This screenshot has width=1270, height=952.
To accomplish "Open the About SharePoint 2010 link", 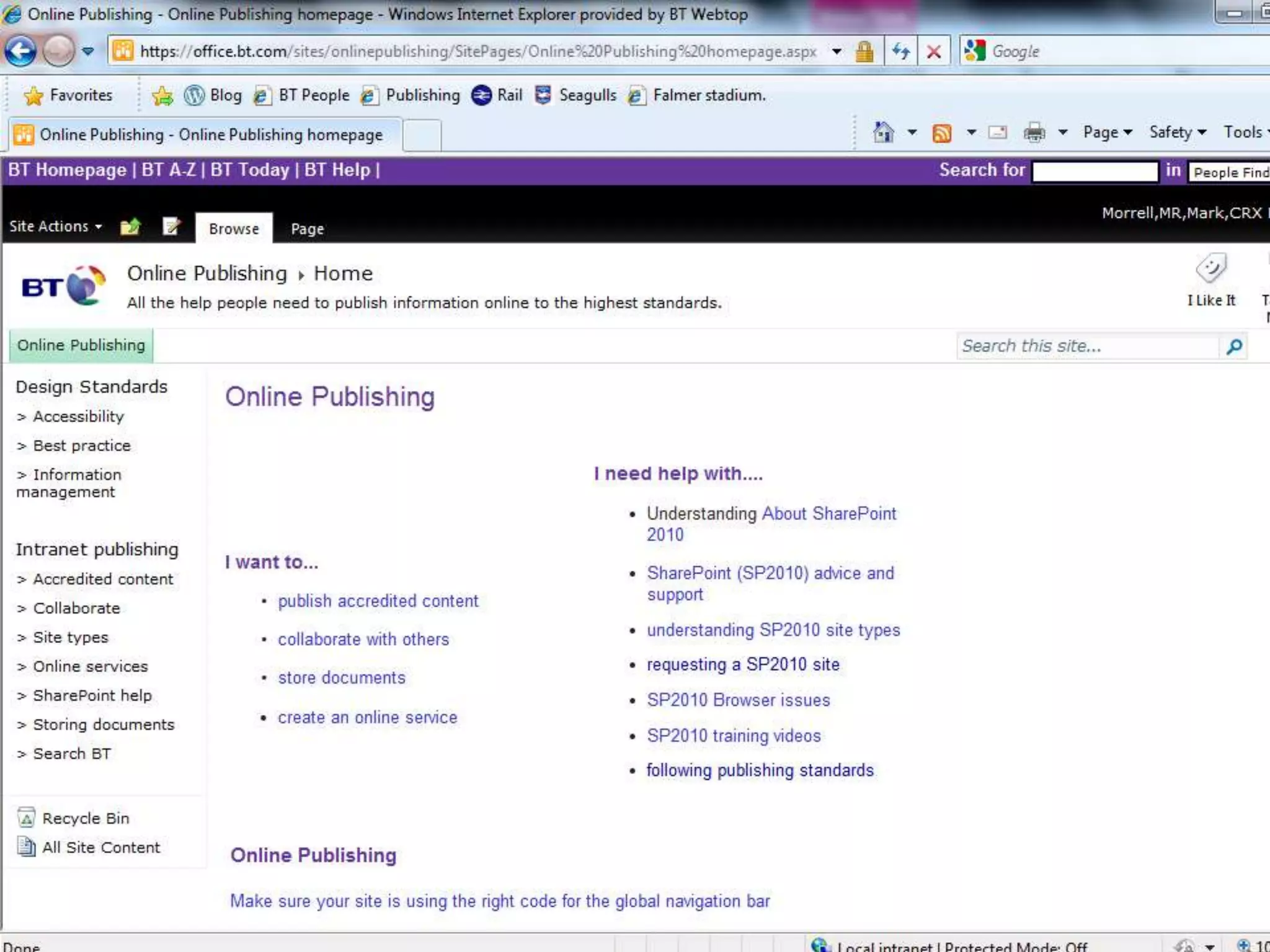I will (x=771, y=524).
